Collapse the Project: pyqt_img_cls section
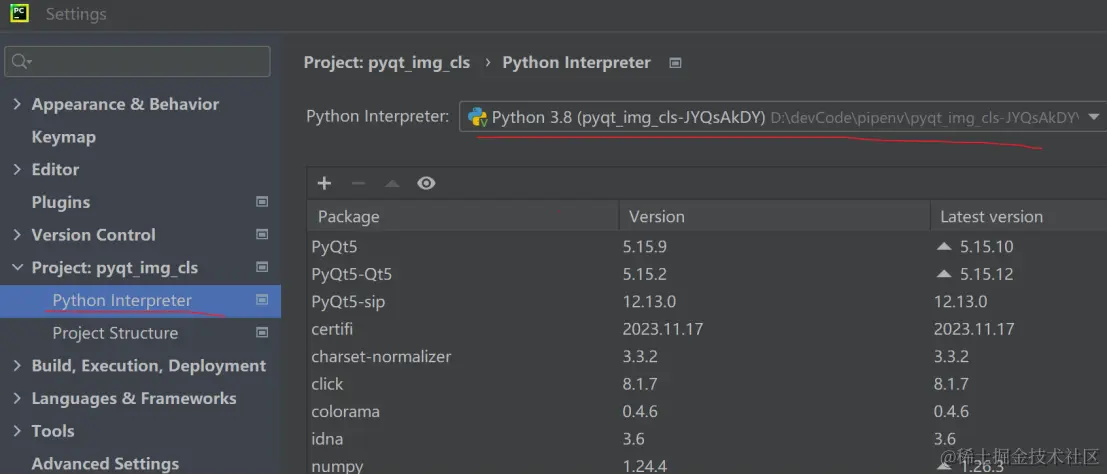This screenshot has width=1108, height=475. pyautogui.click(x=17, y=268)
